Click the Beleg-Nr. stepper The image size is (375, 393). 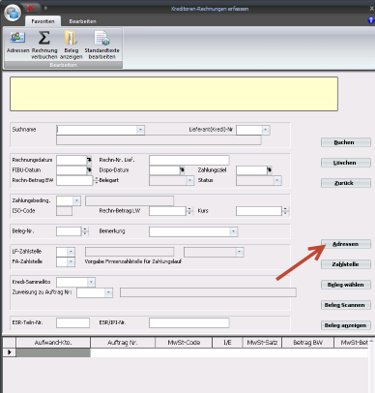pyautogui.click(x=85, y=231)
